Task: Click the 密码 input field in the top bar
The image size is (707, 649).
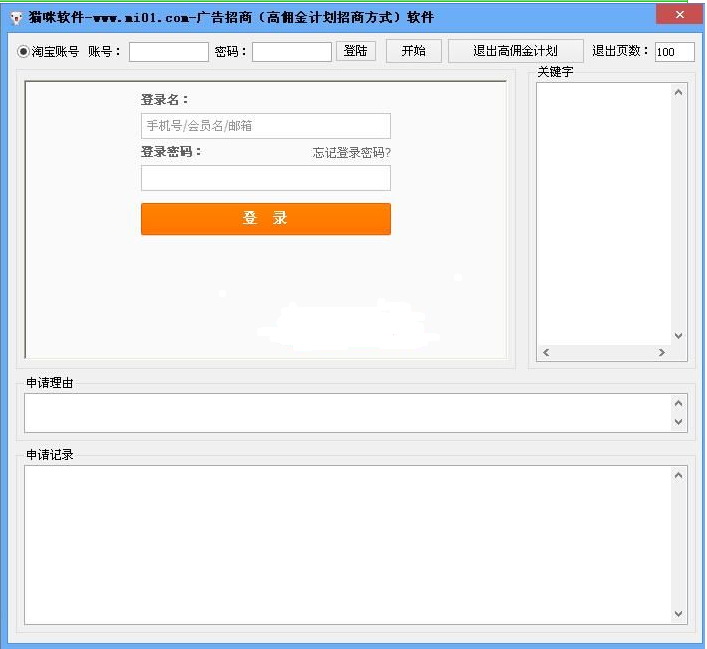Action: 292,51
